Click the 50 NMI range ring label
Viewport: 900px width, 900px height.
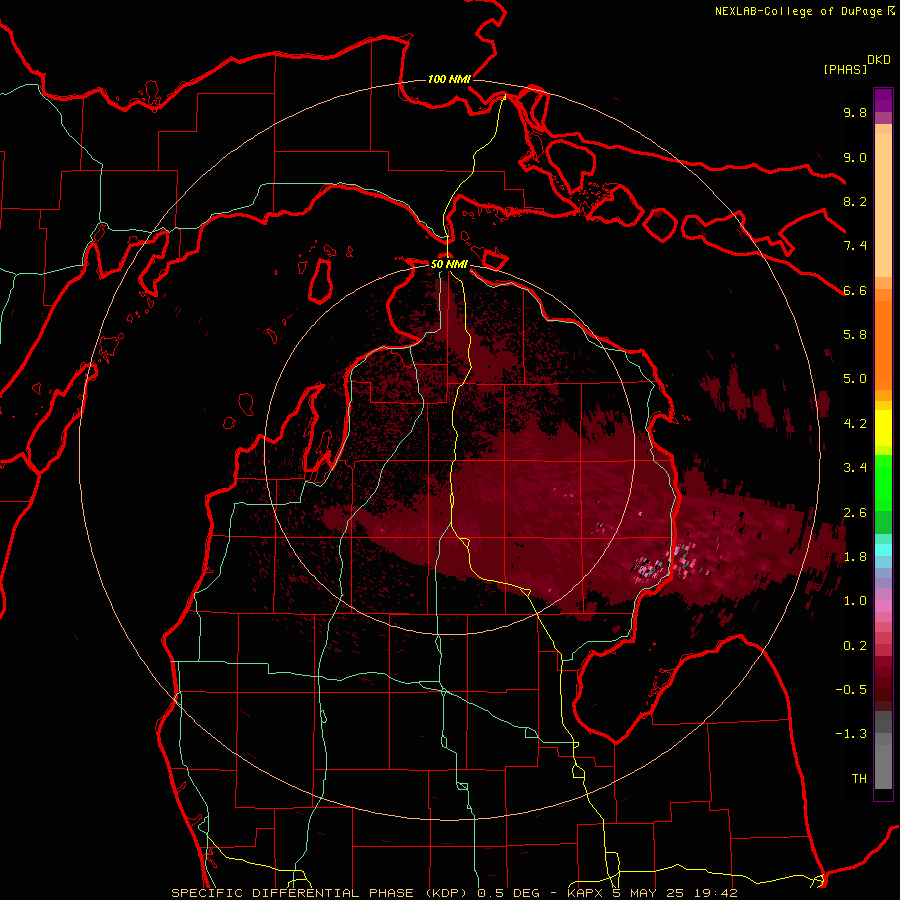point(449,264)
